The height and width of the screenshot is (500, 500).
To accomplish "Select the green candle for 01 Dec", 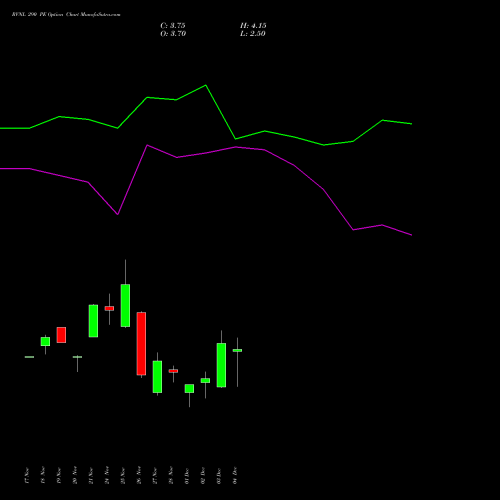I will [x=189, y=388].
